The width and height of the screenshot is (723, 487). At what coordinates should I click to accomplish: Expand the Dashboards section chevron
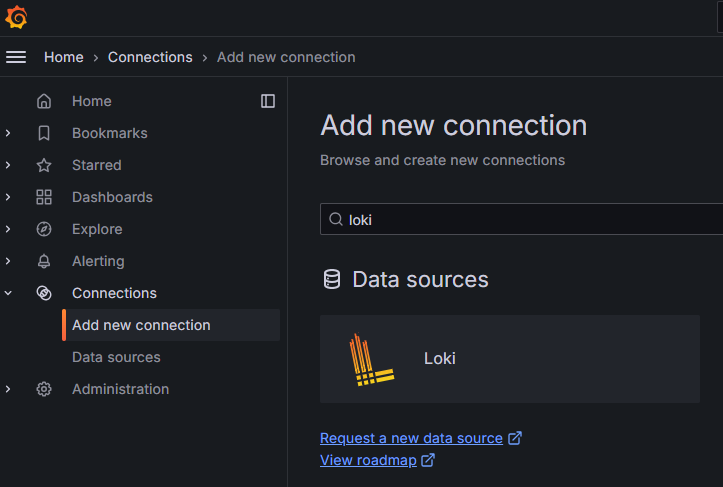pos(8,197)
